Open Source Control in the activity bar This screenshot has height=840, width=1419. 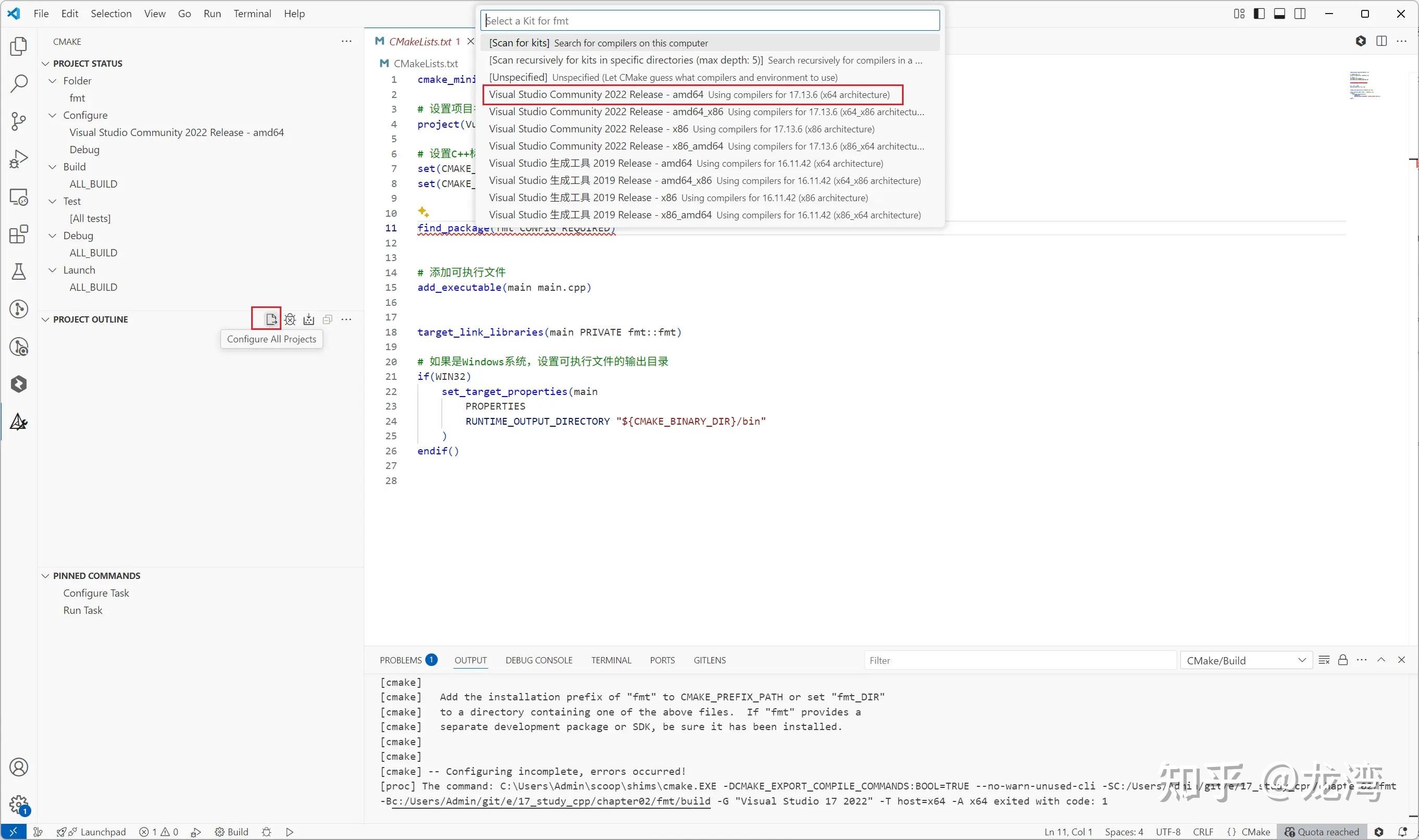[x=19, y=121]
